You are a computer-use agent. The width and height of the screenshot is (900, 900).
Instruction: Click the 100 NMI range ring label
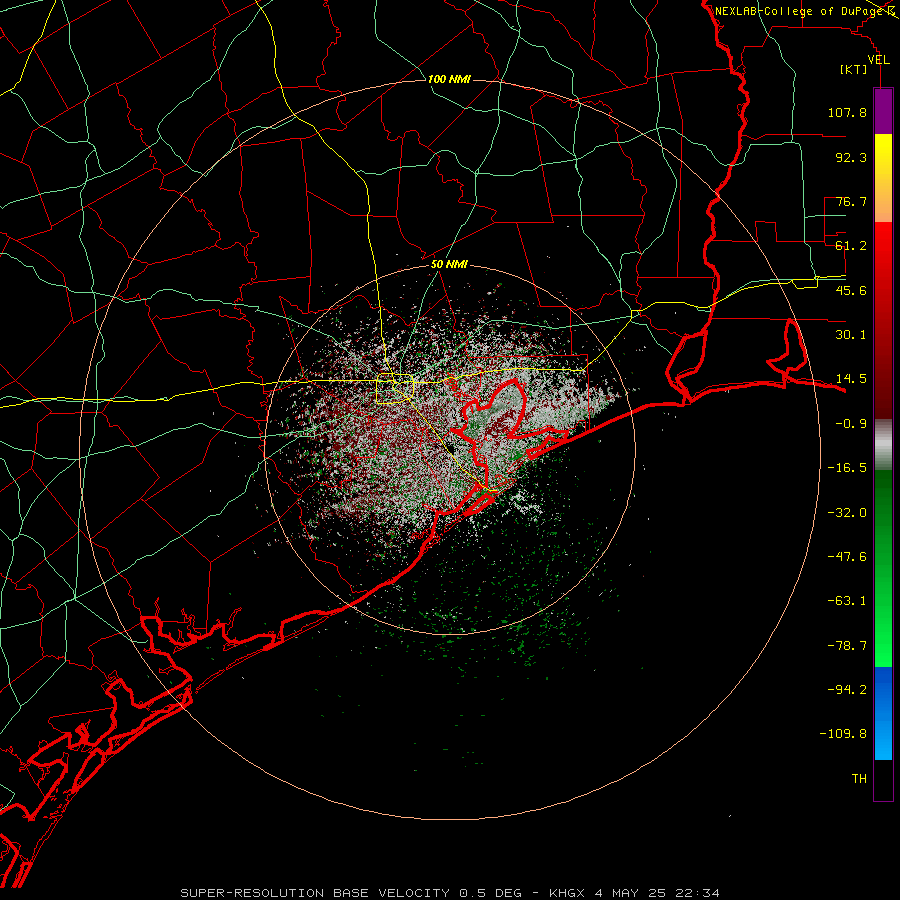(449, 79)
